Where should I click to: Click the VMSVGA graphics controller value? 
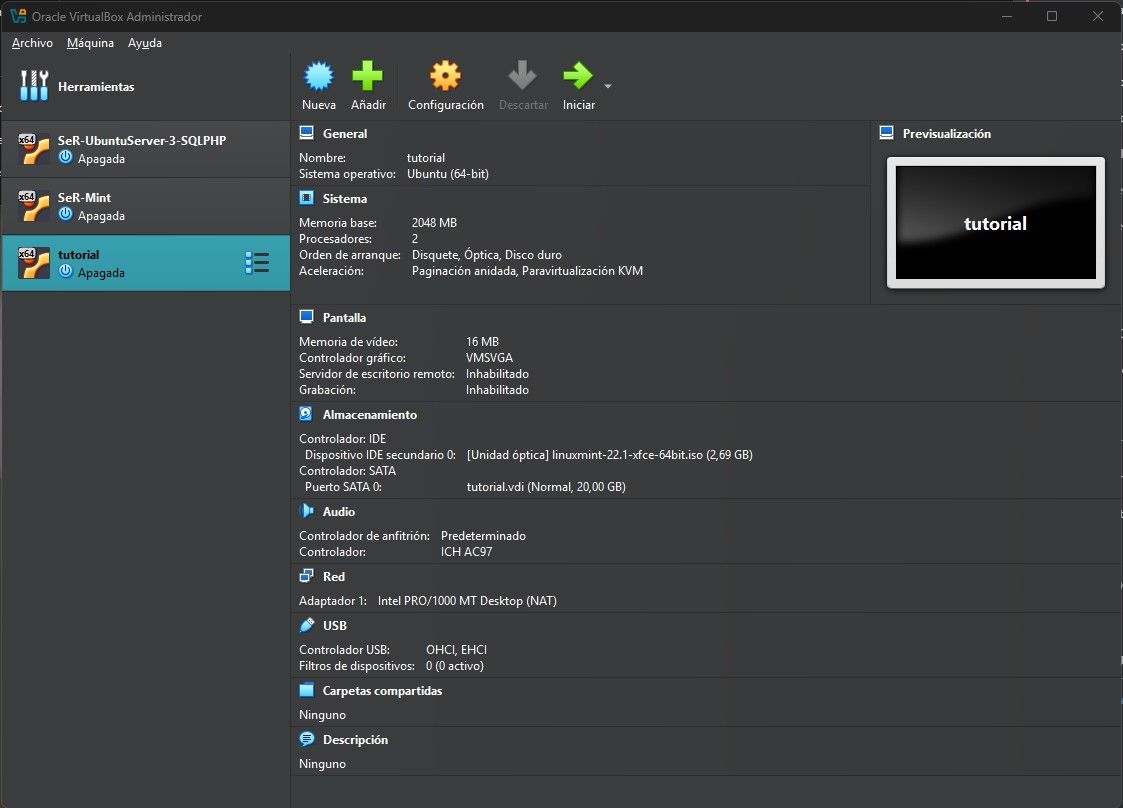[489, 358]
